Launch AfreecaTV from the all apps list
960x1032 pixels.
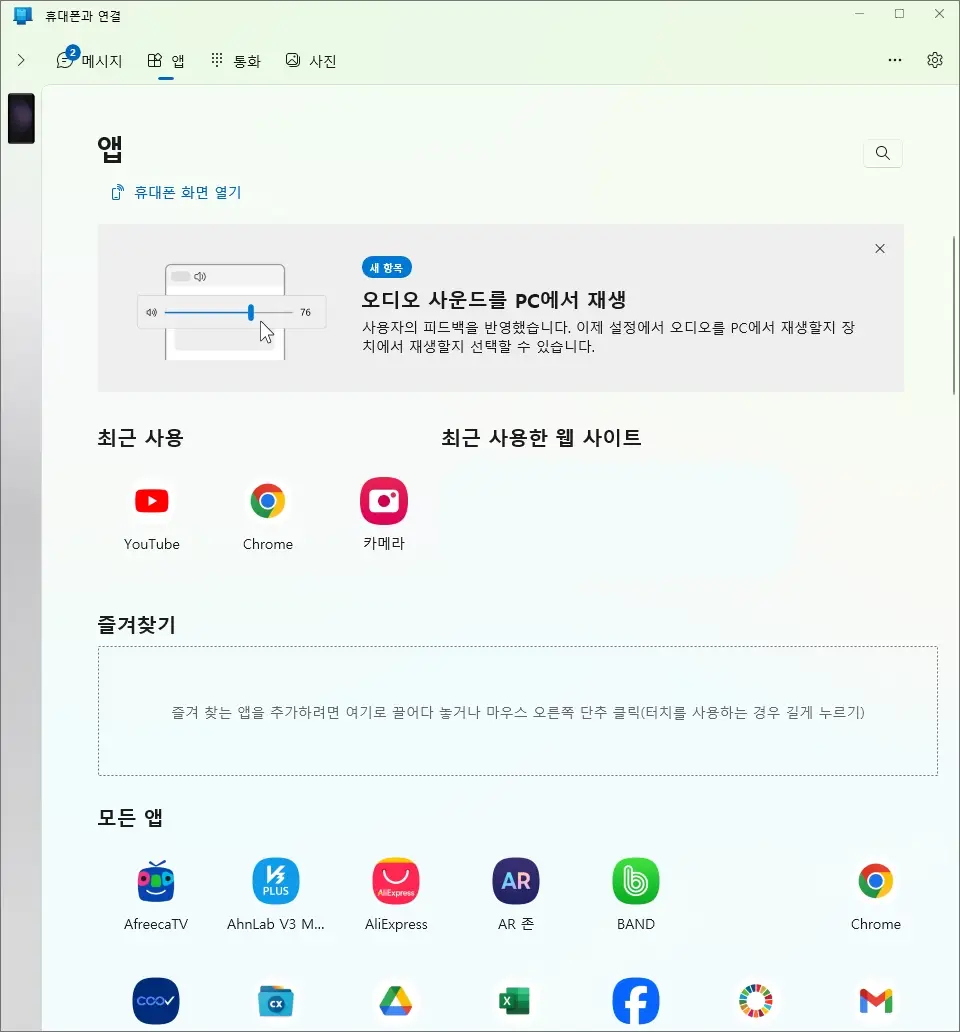click(x=155, y=881)
